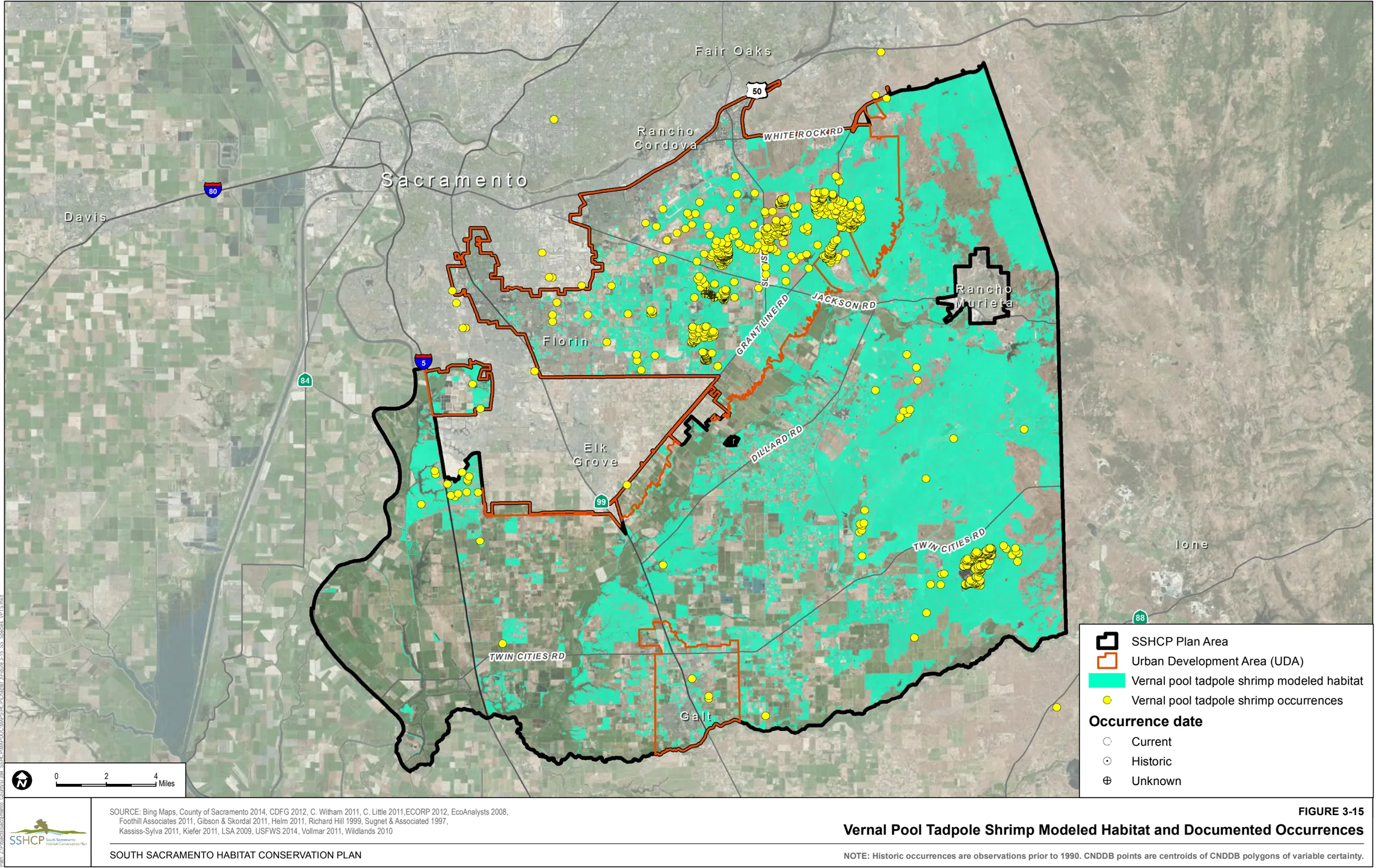Click the modeled habitat teal legend swatch
Viewport: 1376px width, 868px height.
[x=1107, y=681]
